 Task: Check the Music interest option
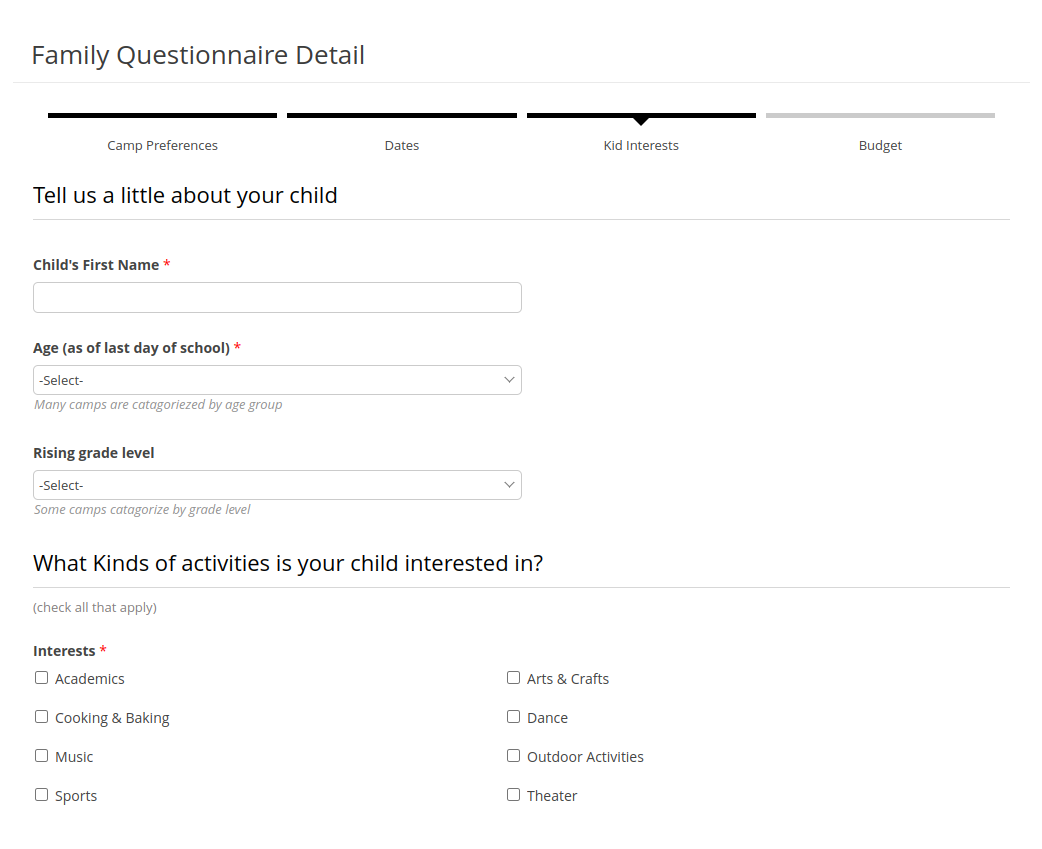point(41,755)
